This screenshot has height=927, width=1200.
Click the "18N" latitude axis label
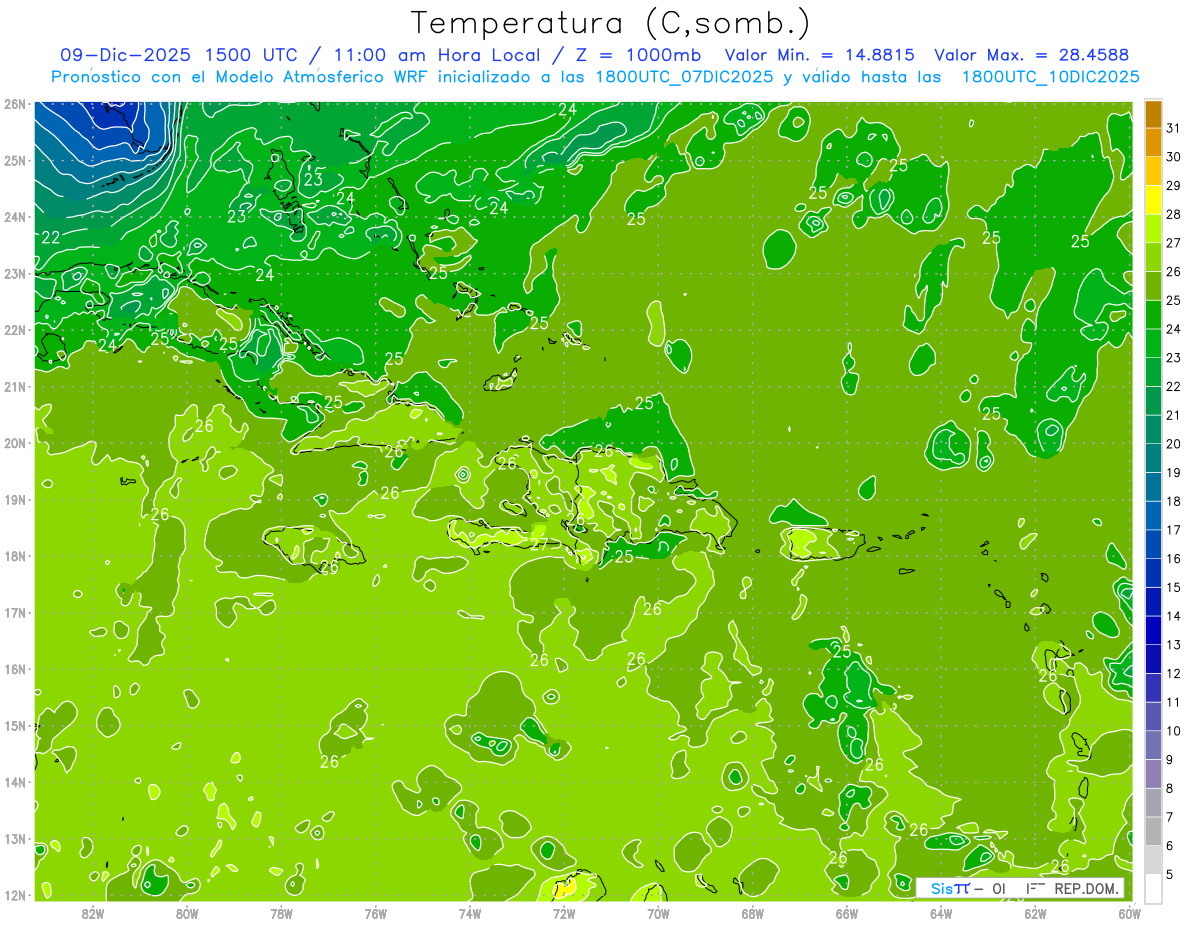15,556
